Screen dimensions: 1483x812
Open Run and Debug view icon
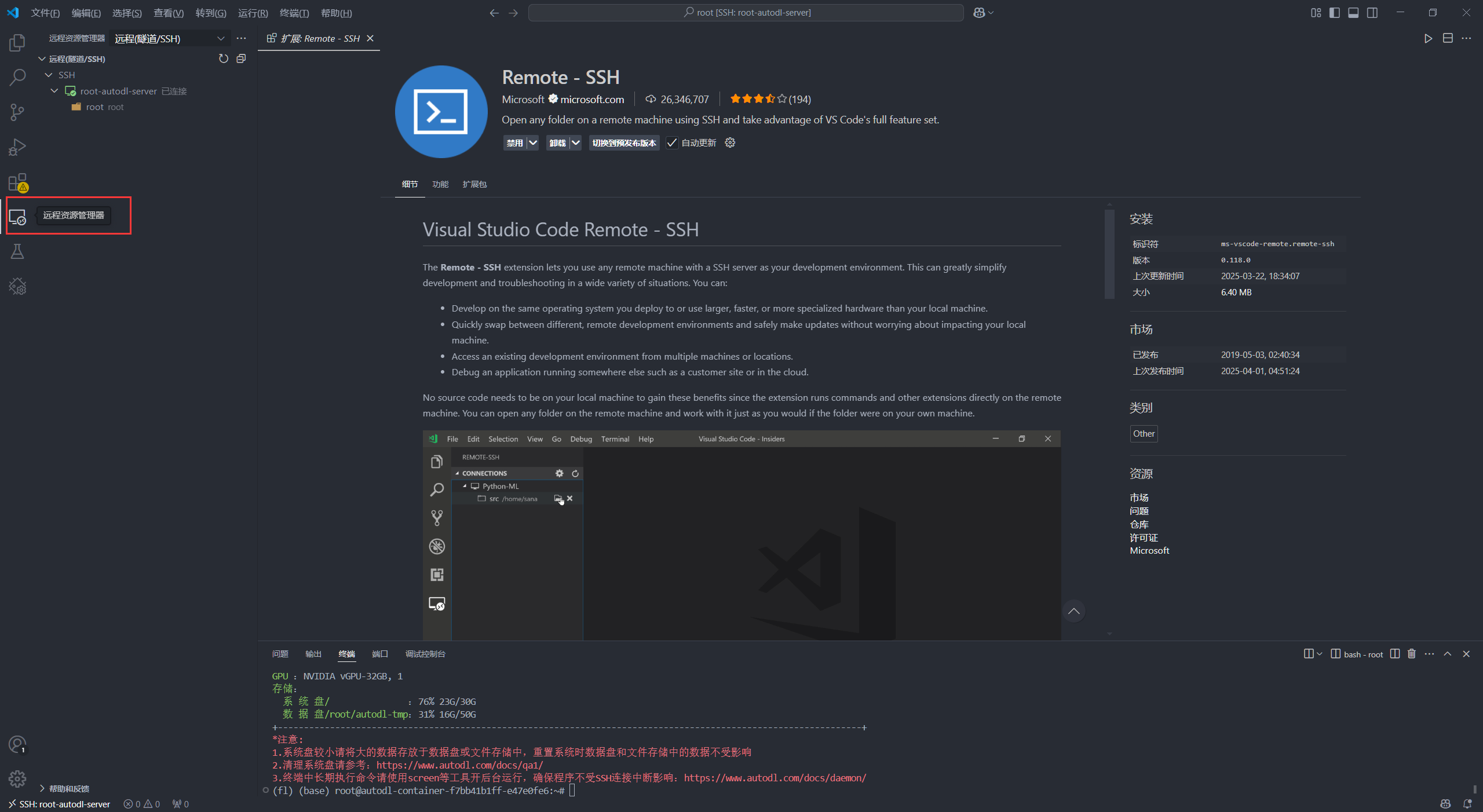(17, 147)
